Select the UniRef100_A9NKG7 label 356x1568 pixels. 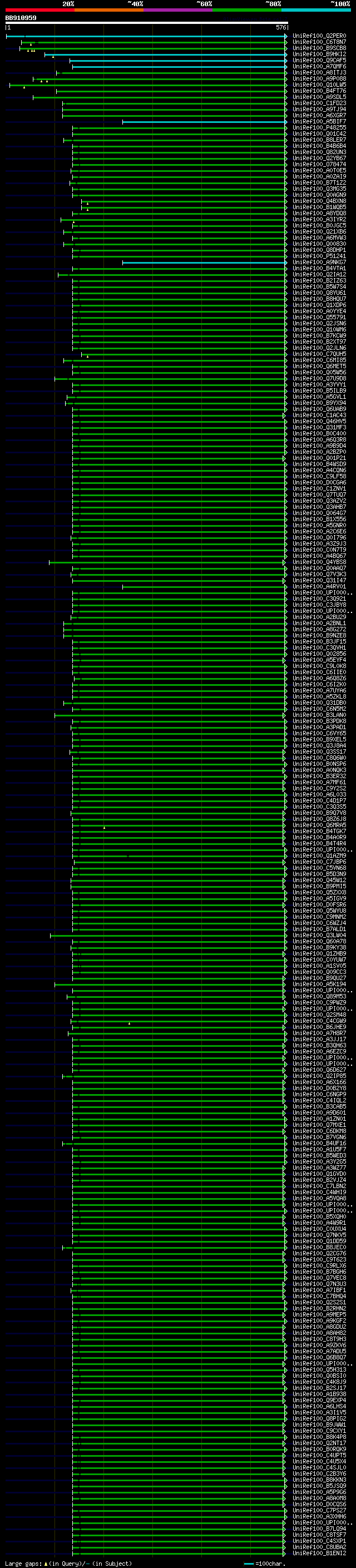(319, 263)
